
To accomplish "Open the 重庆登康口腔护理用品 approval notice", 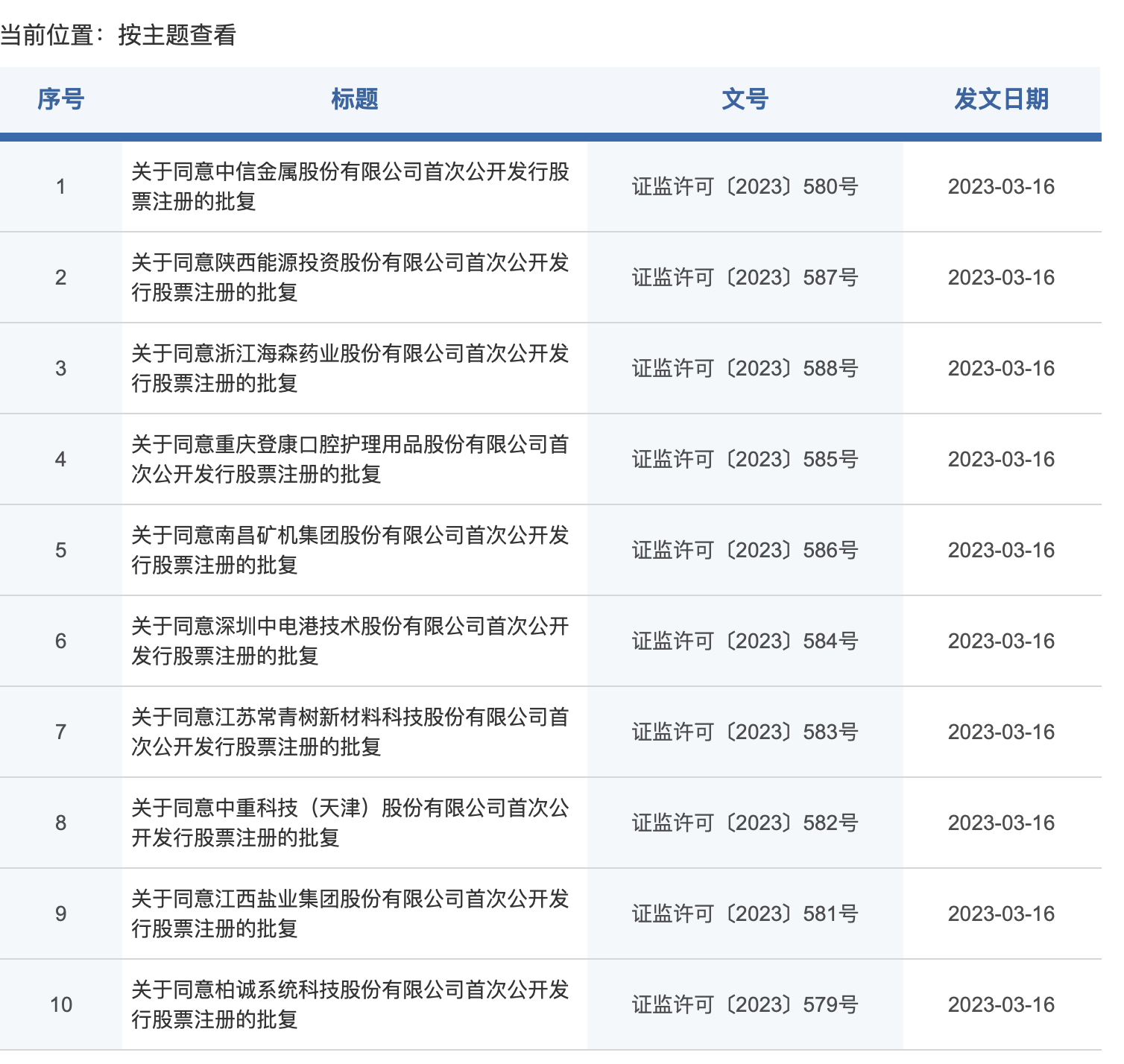I will point(350,459).
